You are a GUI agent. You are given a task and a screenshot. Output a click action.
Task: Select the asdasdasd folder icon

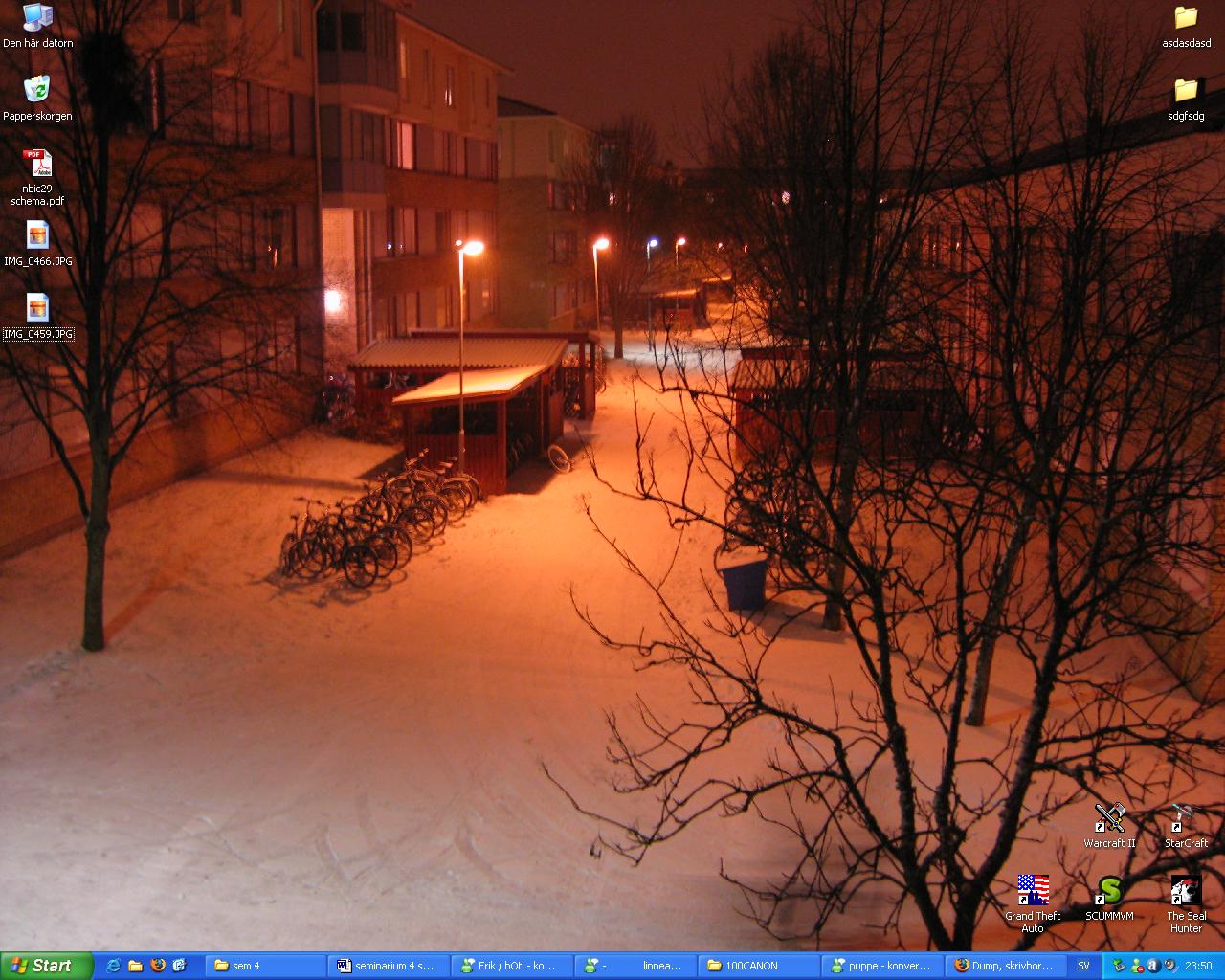[1186, 18]
